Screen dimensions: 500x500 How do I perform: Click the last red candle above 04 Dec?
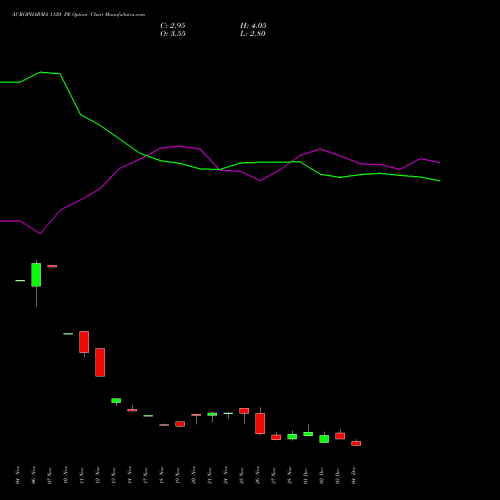click(x=356, y=443)
